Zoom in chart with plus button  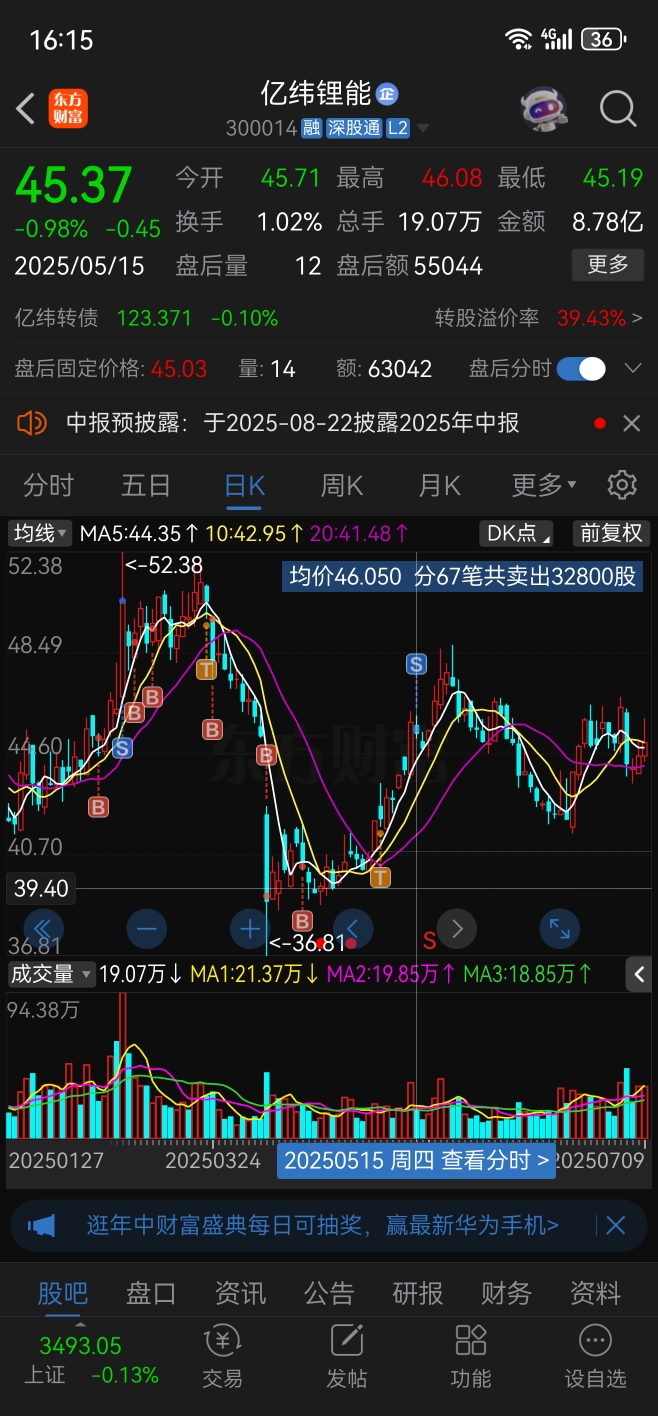click(249, 929)
